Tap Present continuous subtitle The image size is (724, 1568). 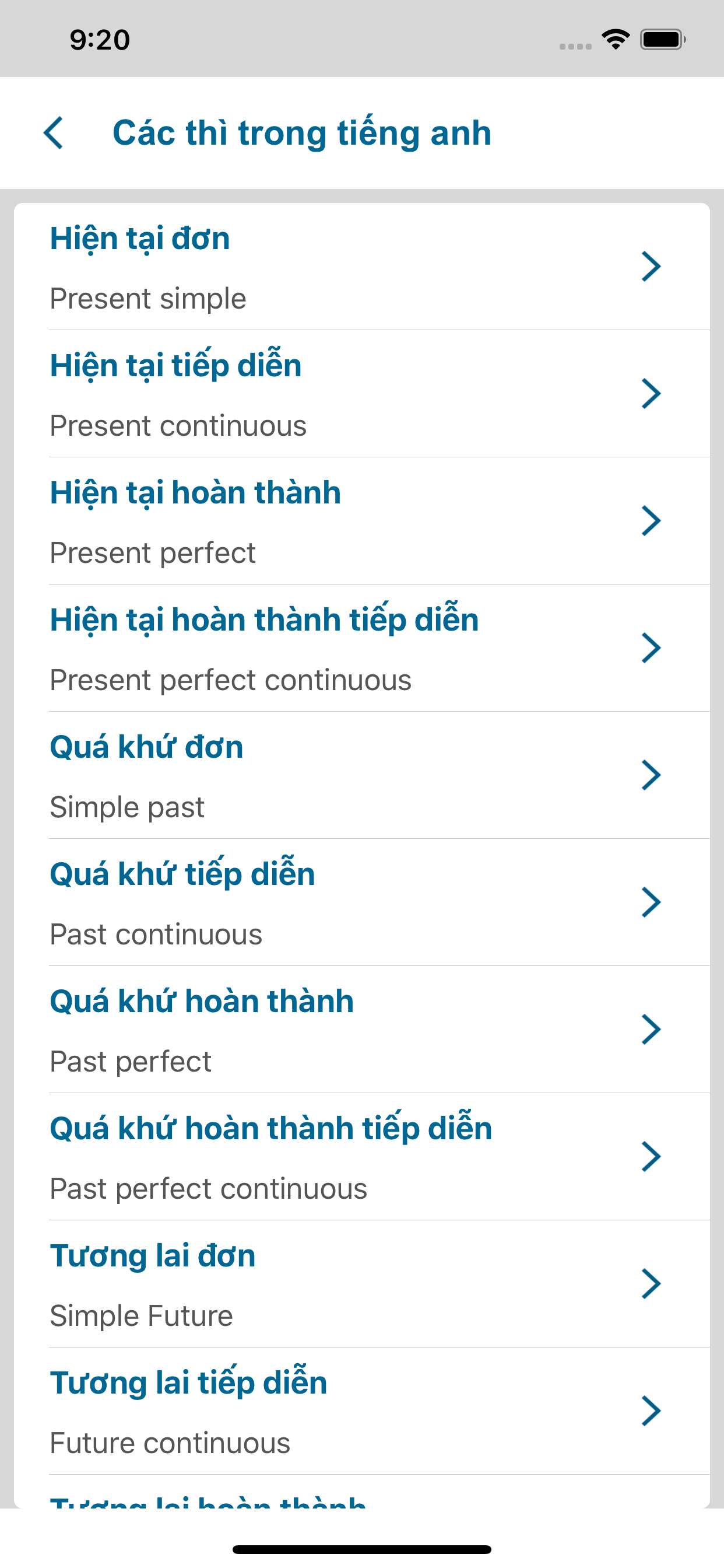pos(178,426)
